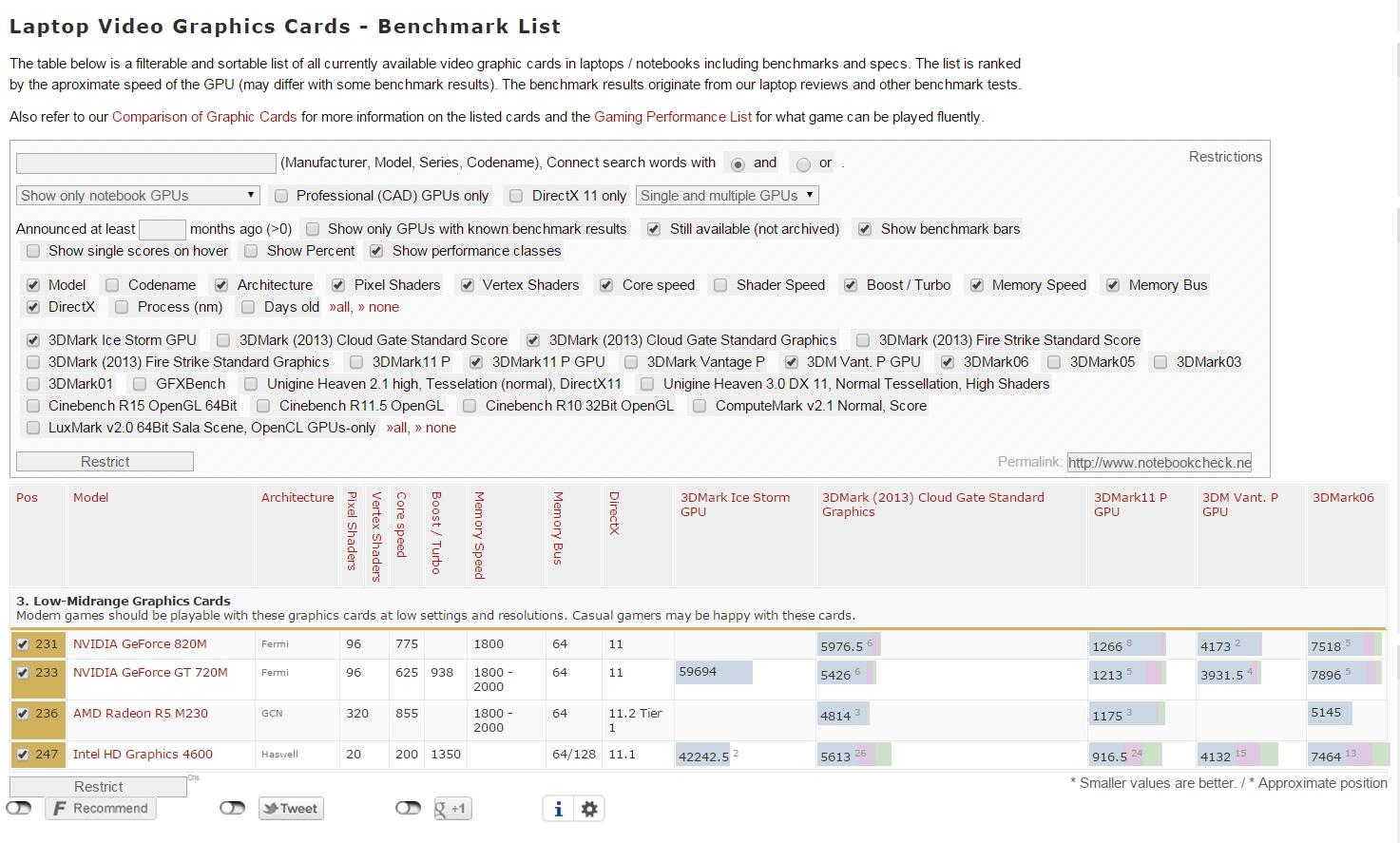Screen dimensions: 1400x843
Task: Check the DirectX 11 only box
Action: [x=516, y=196]
